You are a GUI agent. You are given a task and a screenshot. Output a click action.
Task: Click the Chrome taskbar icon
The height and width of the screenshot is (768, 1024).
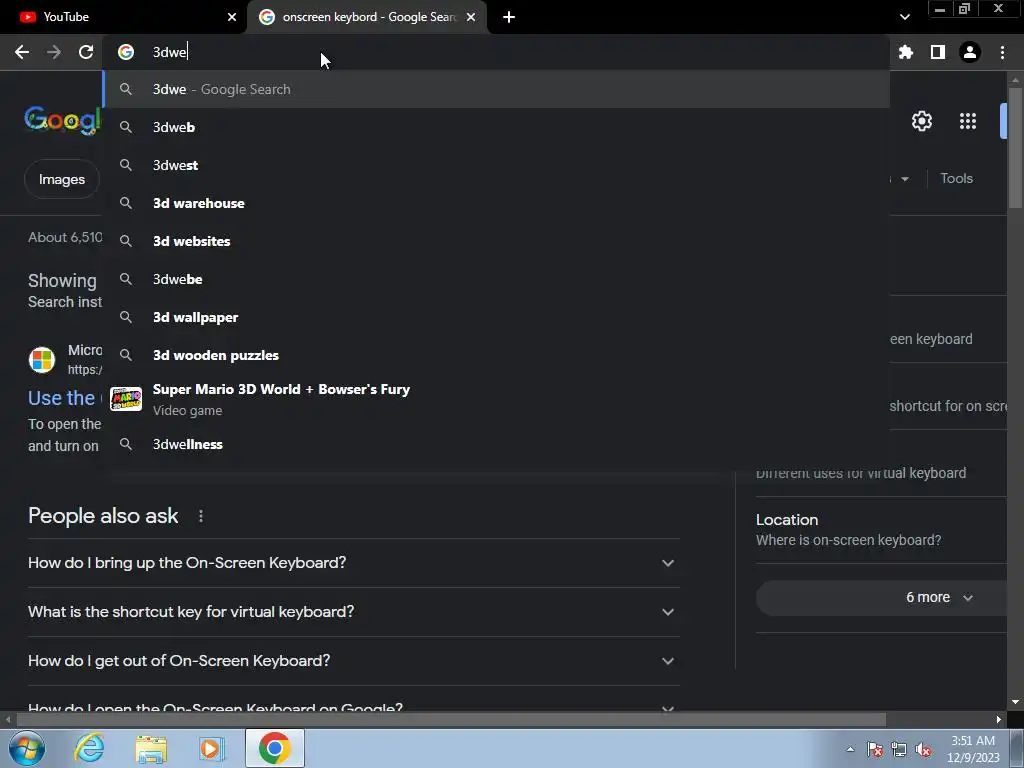point(275,748)
